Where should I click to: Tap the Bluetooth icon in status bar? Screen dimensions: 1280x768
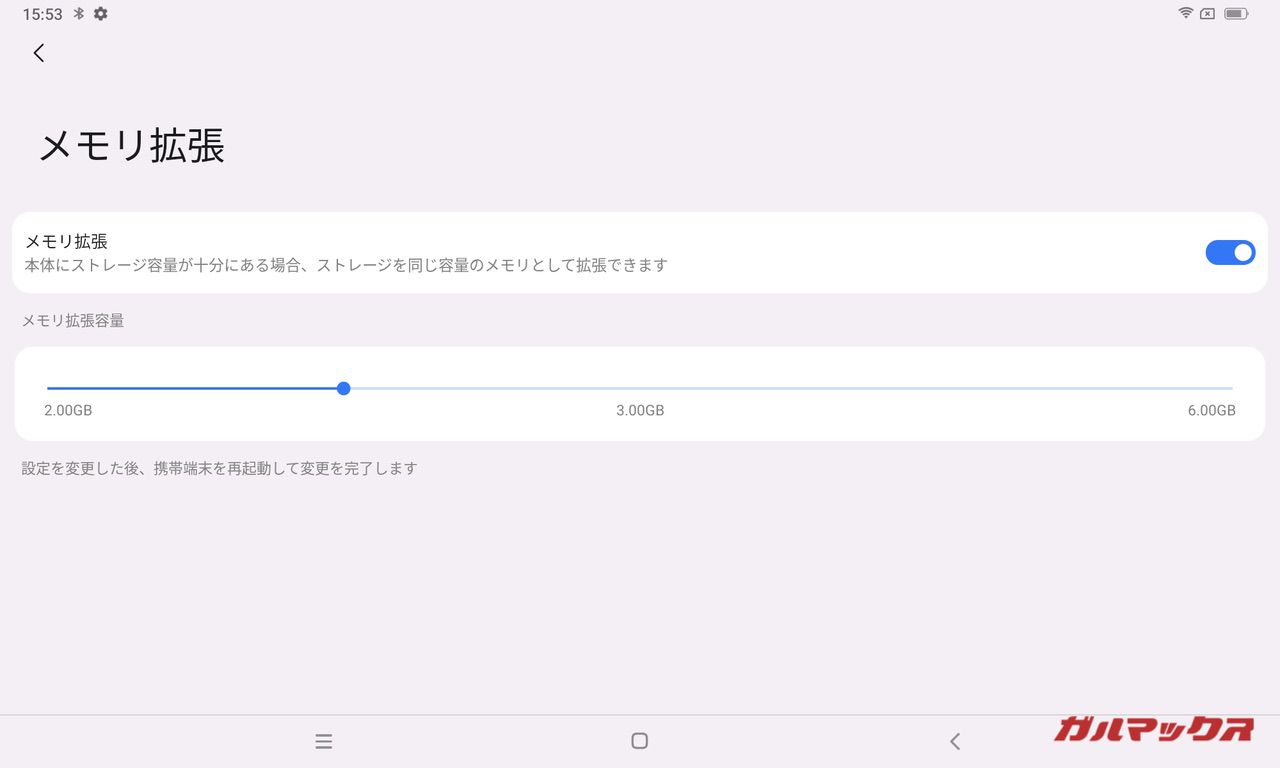(x=79, y=14)
